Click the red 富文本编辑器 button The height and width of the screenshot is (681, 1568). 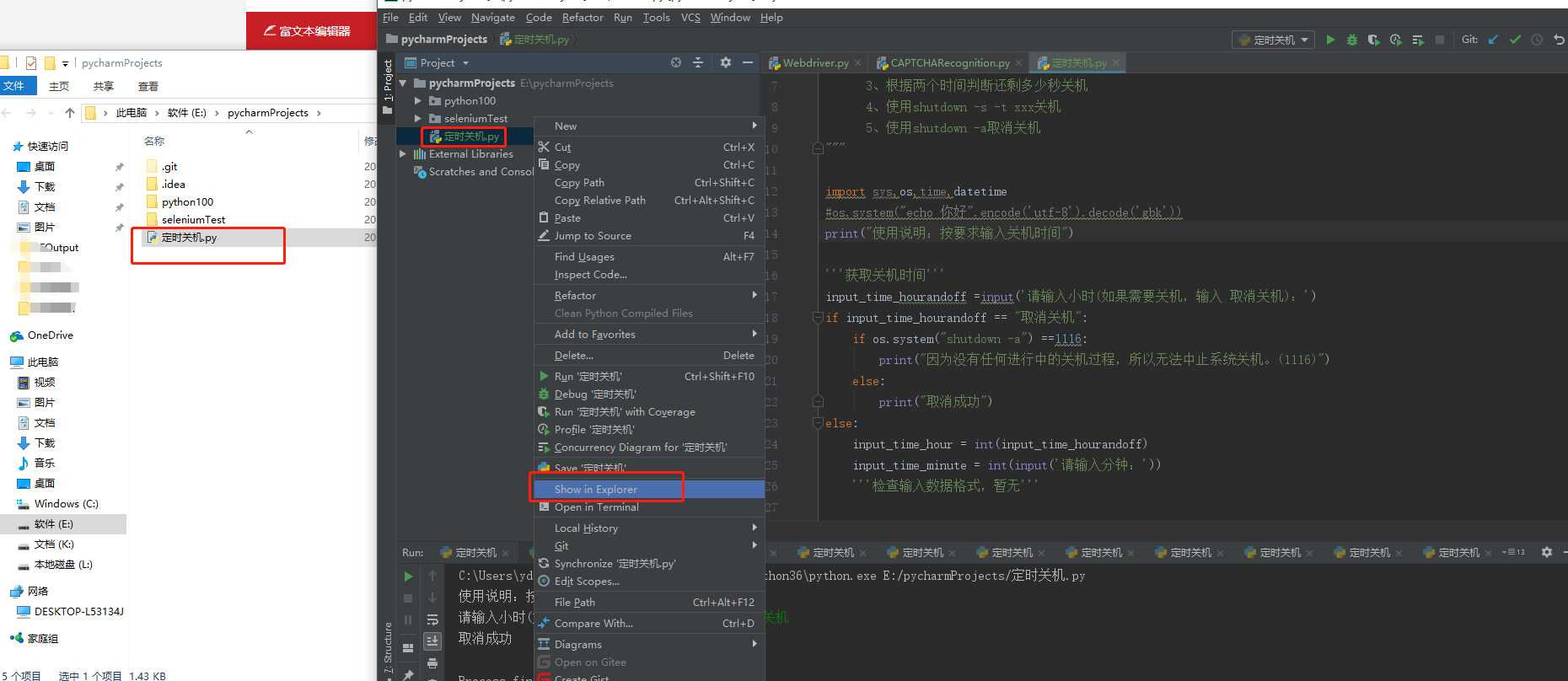(311, 31)
